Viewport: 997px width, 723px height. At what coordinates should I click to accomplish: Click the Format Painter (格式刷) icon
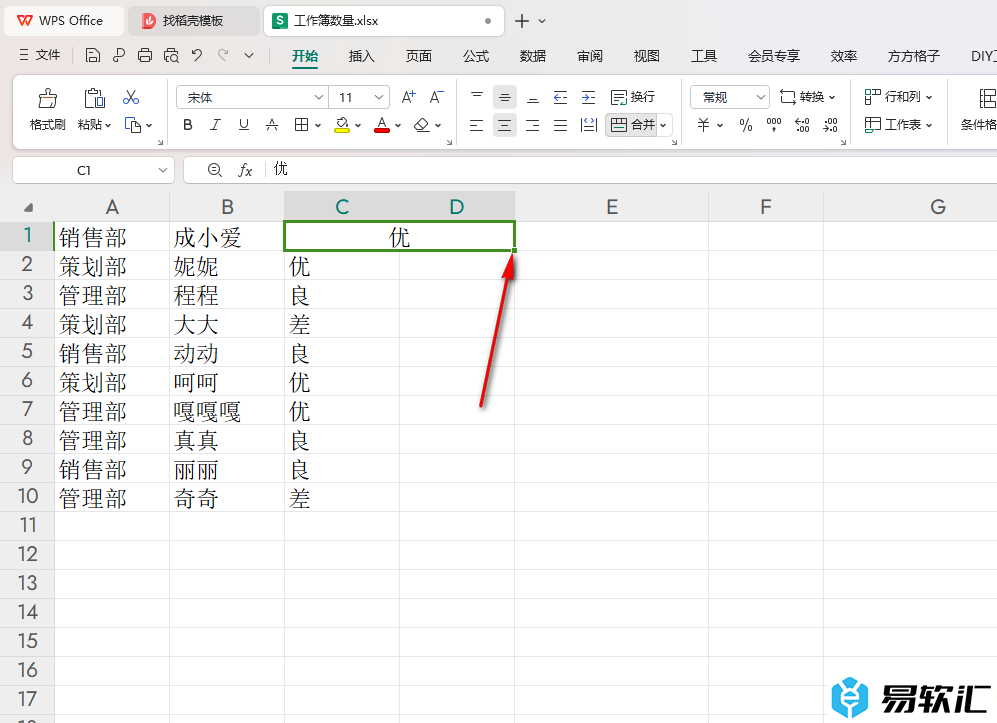tap(47, 99)
